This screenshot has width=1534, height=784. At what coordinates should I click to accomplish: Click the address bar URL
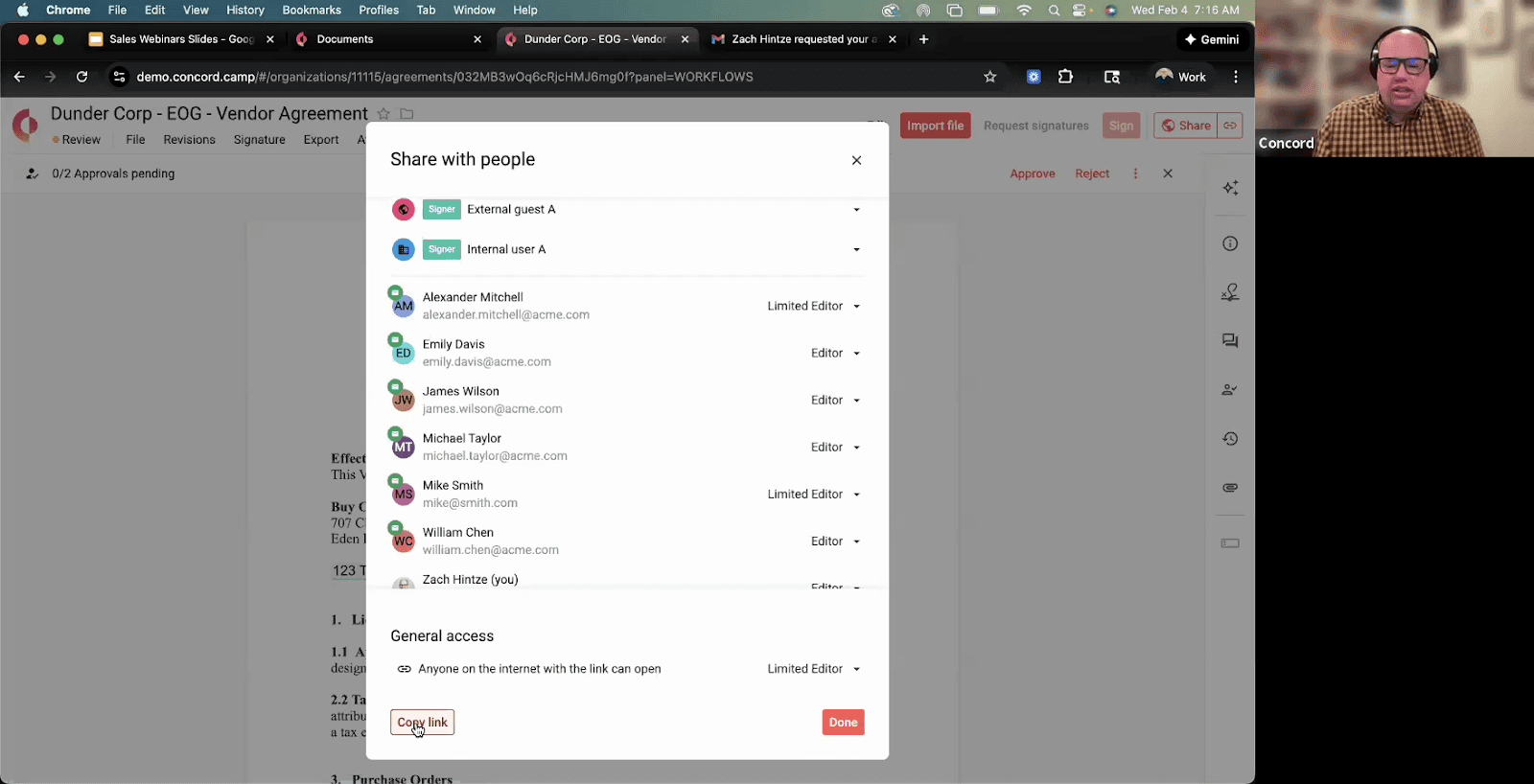point(445,77)
